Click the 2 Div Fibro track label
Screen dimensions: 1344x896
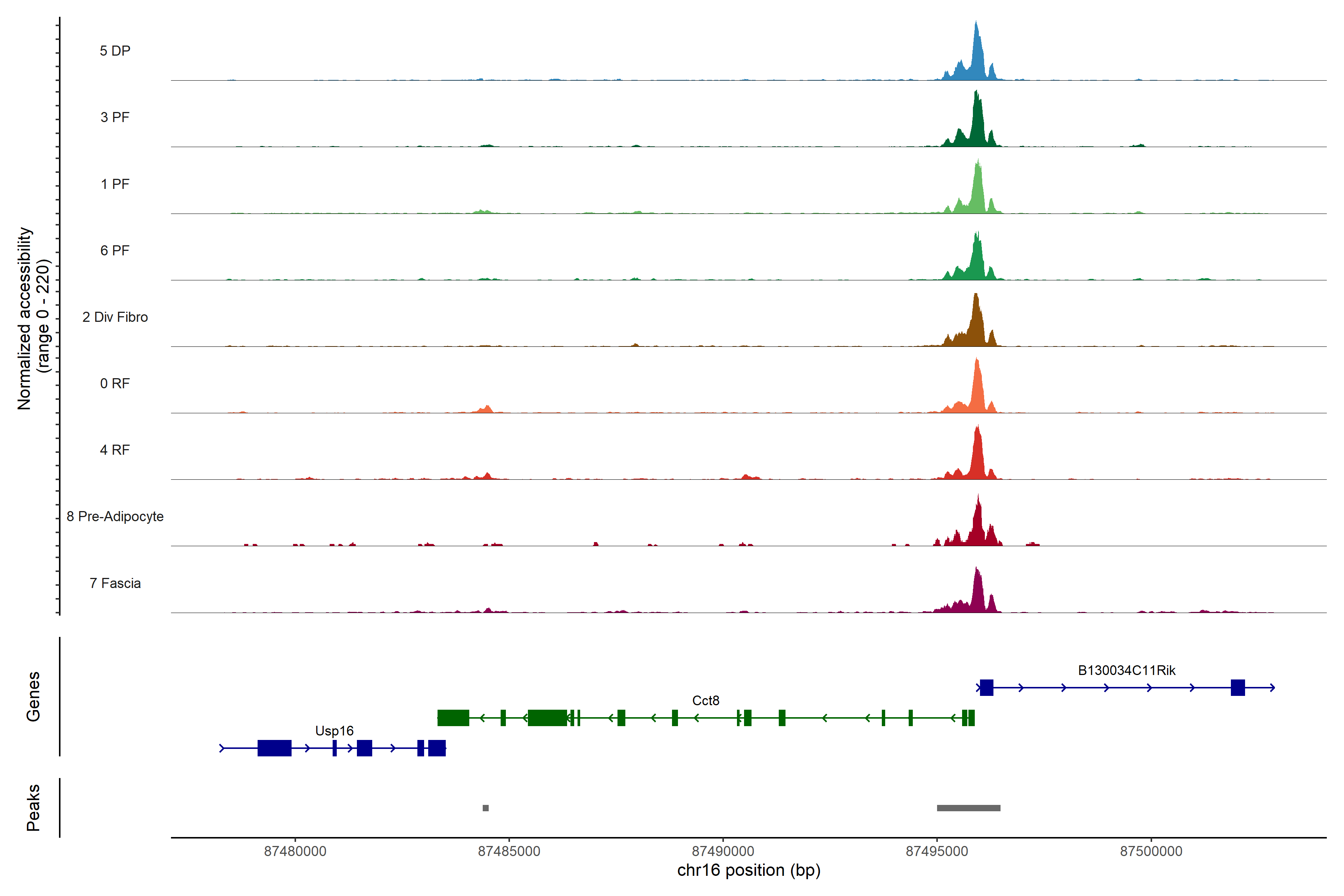point(115,317)
